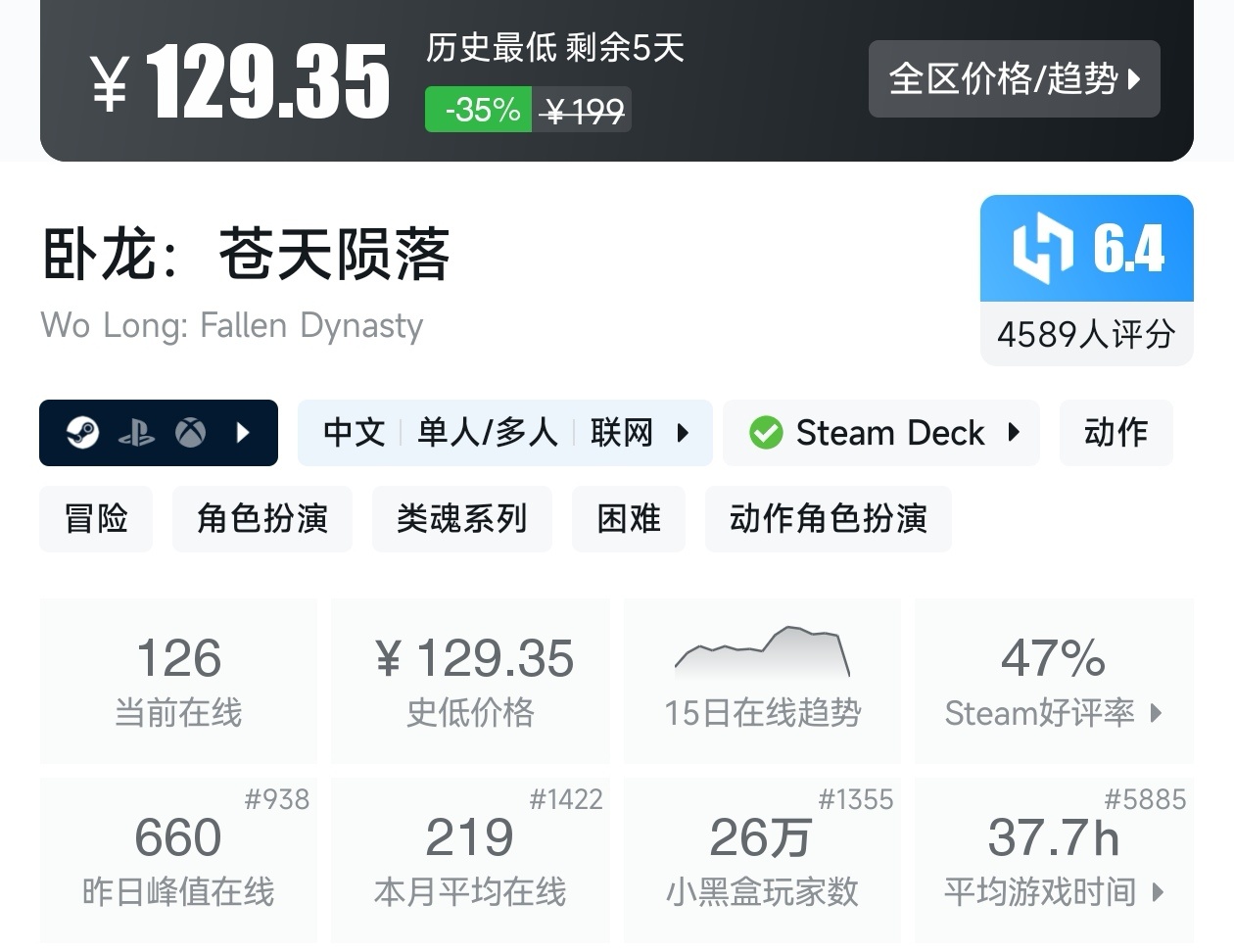The height and width of the screenshot is (952, 1234).
Task: Expand the platforms list arrow
Action: 243,432
